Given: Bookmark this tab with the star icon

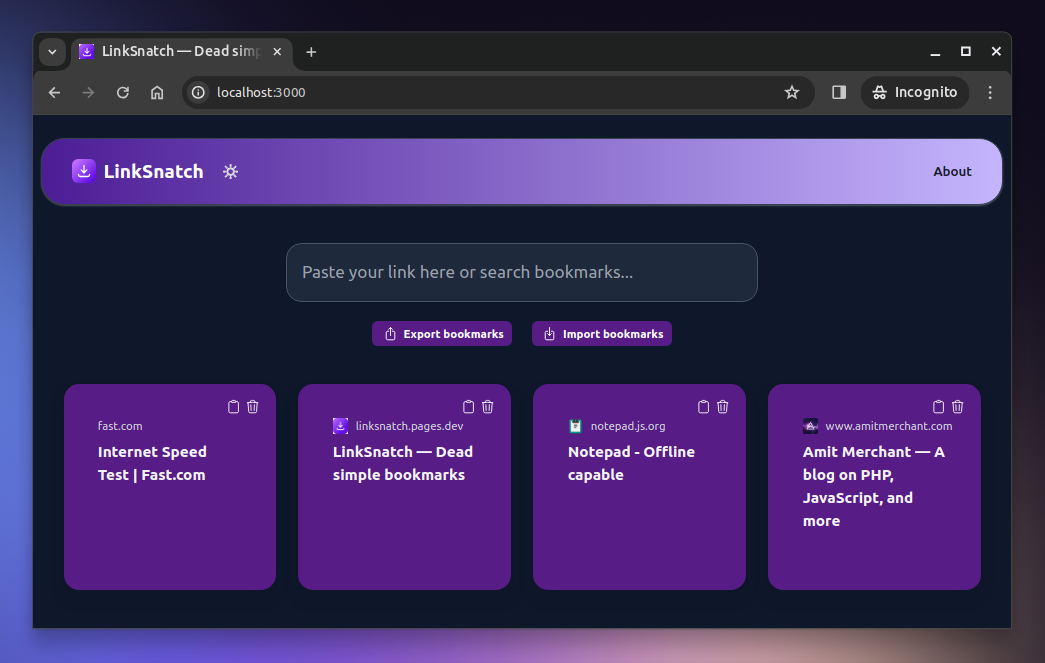Looking at the screenshot, I should pos(791,93).
